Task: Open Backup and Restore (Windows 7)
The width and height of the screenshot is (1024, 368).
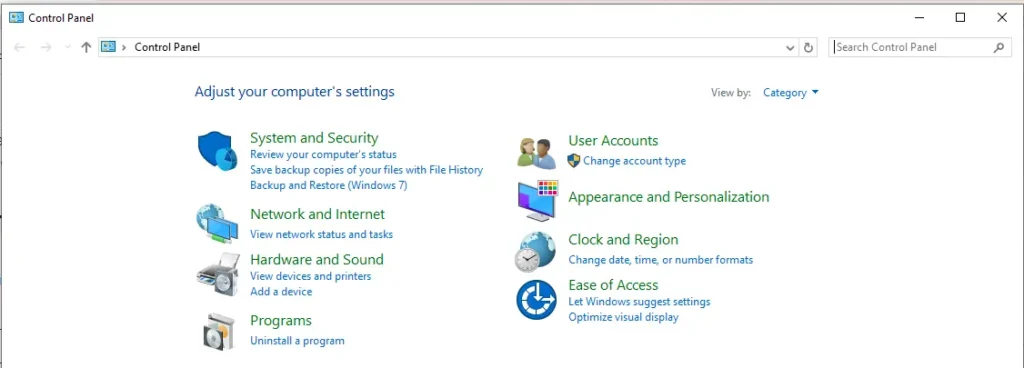Action: [x=328, y=185]
